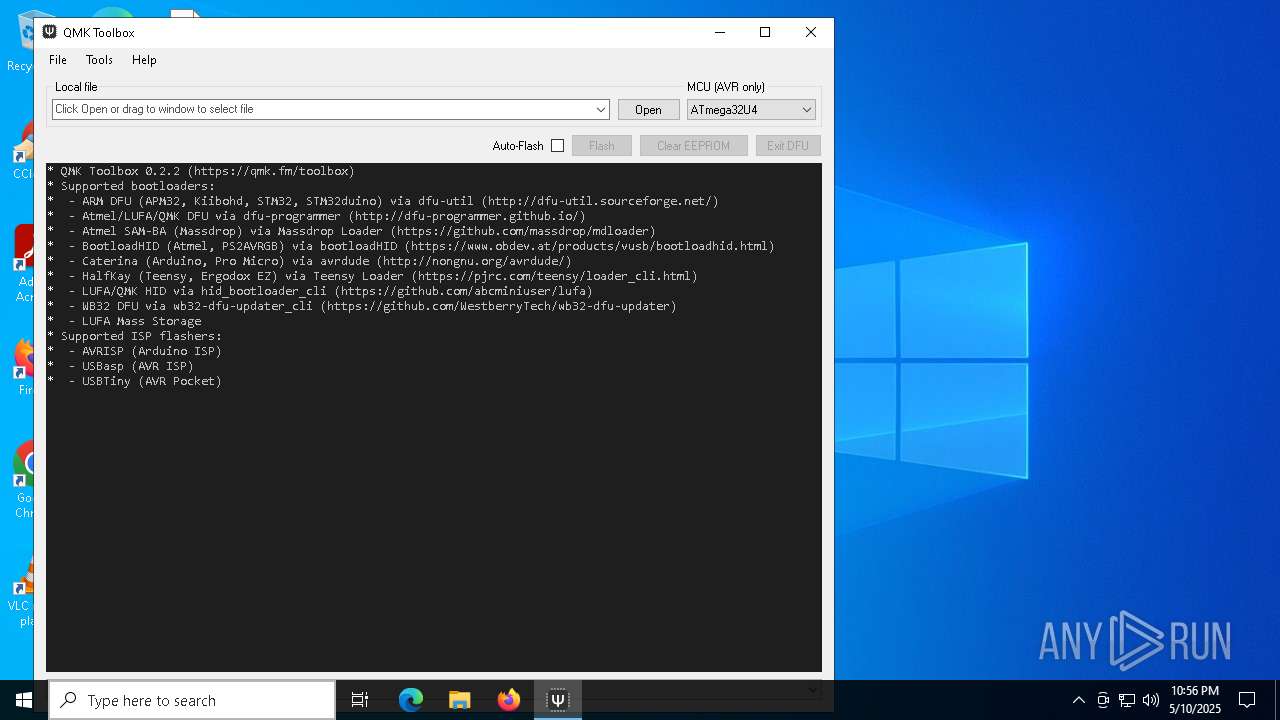Click the "Atmel SAM-BA (Massdrop)" log line
Image resolution: width=1280 pixels, height=720 pixels.
[x=351, y=231]
